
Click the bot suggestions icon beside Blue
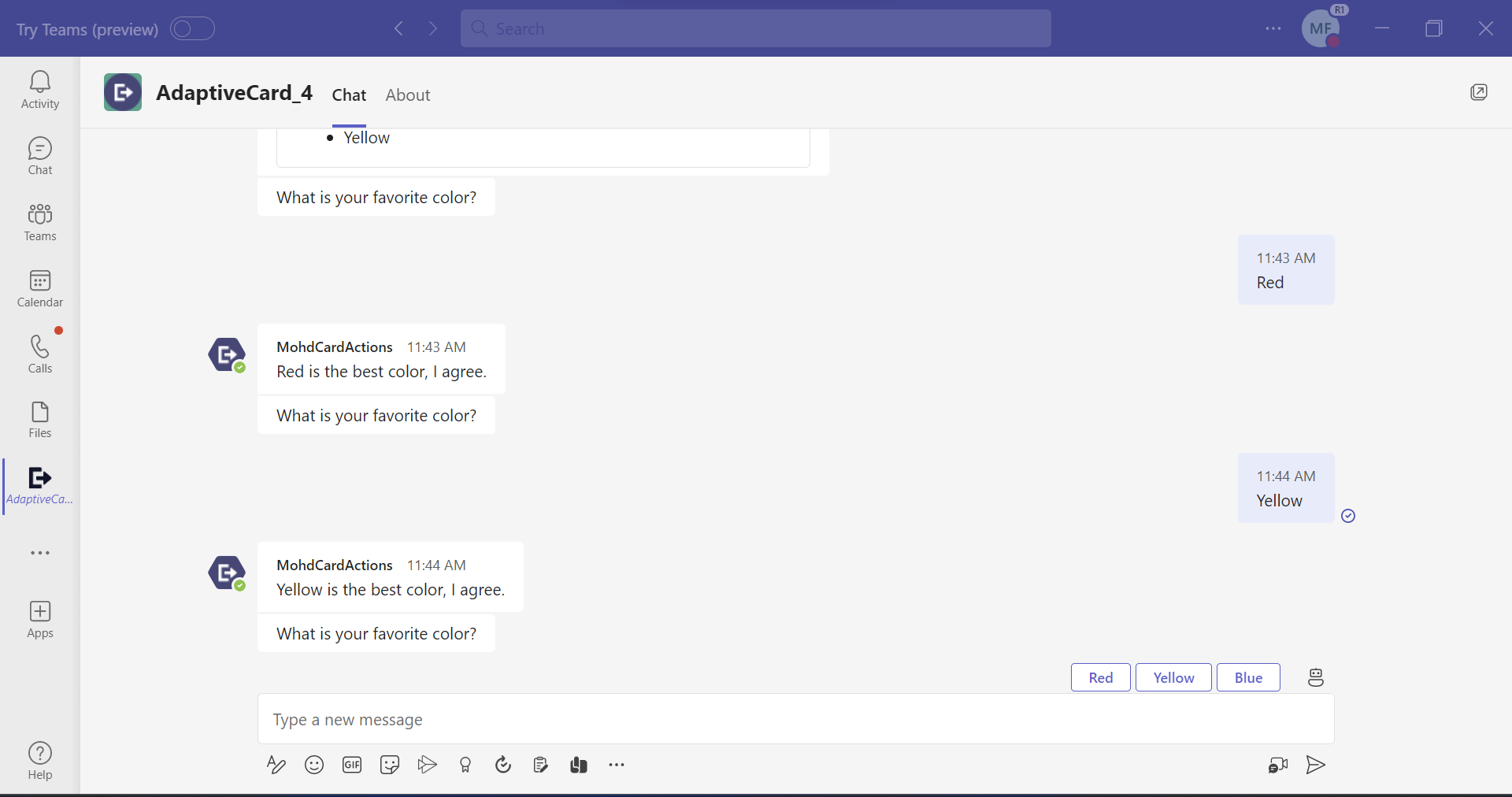(x=1316, y=677)
